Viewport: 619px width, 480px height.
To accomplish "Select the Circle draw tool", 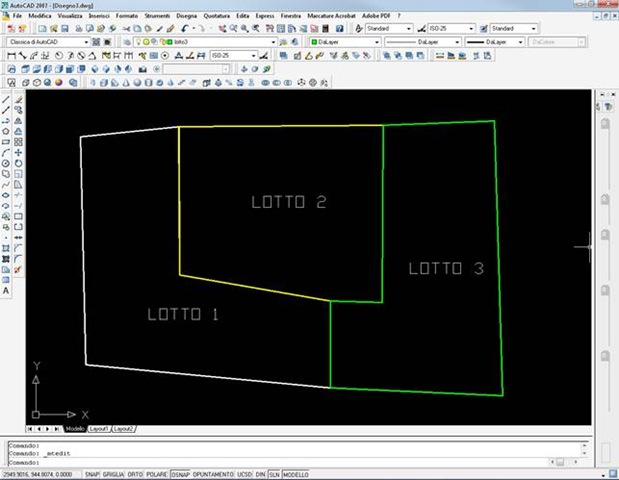I will 6,163.
